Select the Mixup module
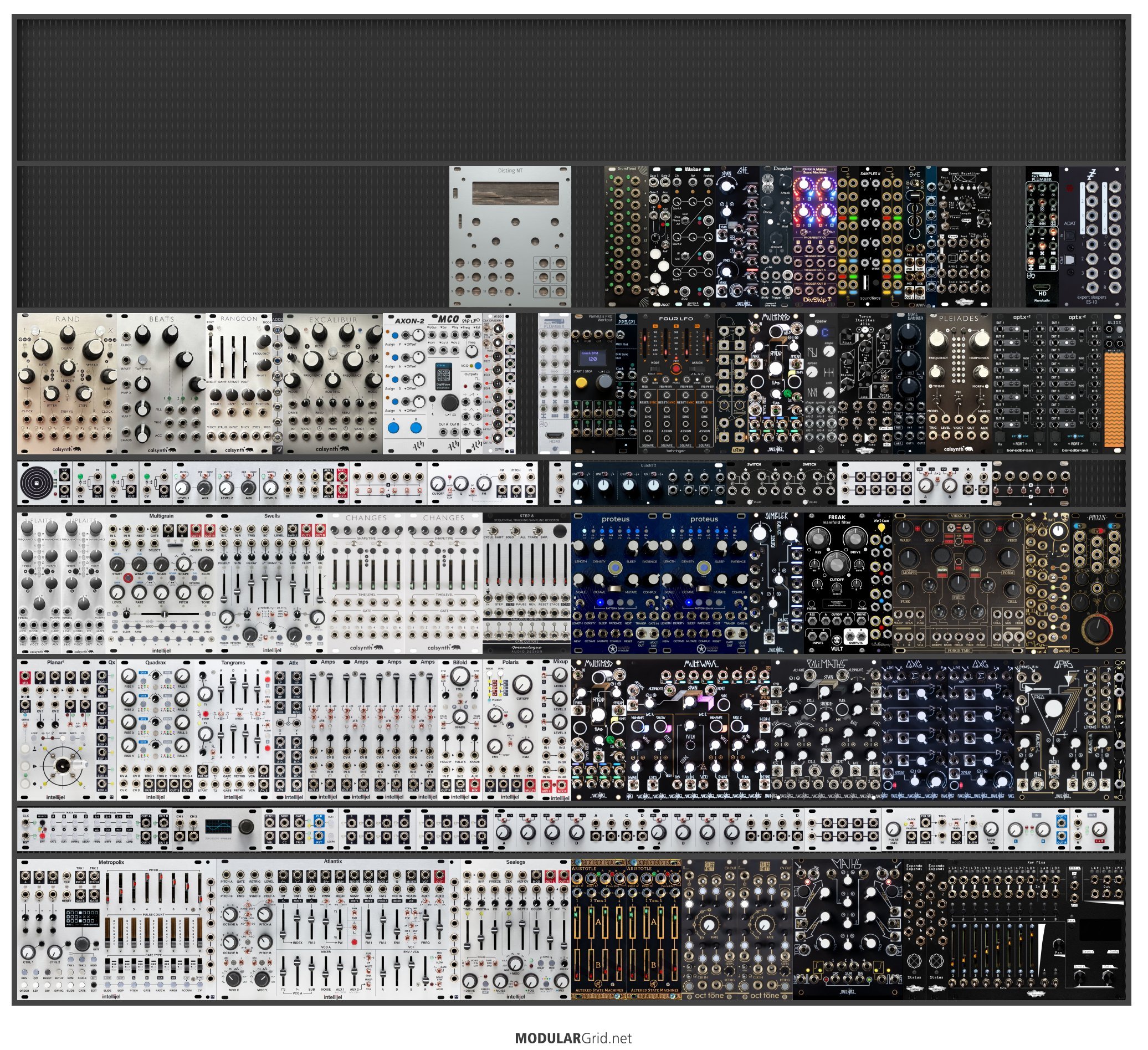Viewport: 1148px width, 1050px height. [555, 730]
